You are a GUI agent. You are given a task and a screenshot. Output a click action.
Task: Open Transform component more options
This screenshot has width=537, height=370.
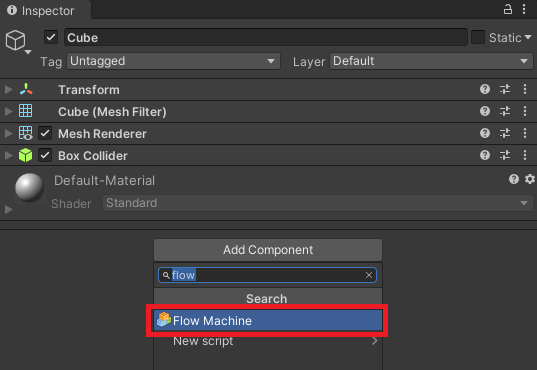[525, 89]
